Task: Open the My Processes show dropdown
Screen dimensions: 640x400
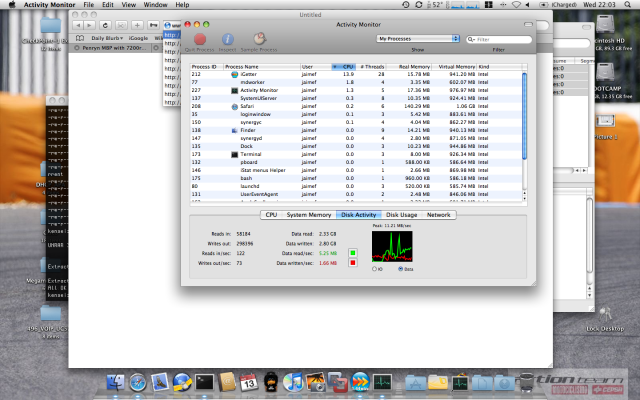Action: (418, 38)
